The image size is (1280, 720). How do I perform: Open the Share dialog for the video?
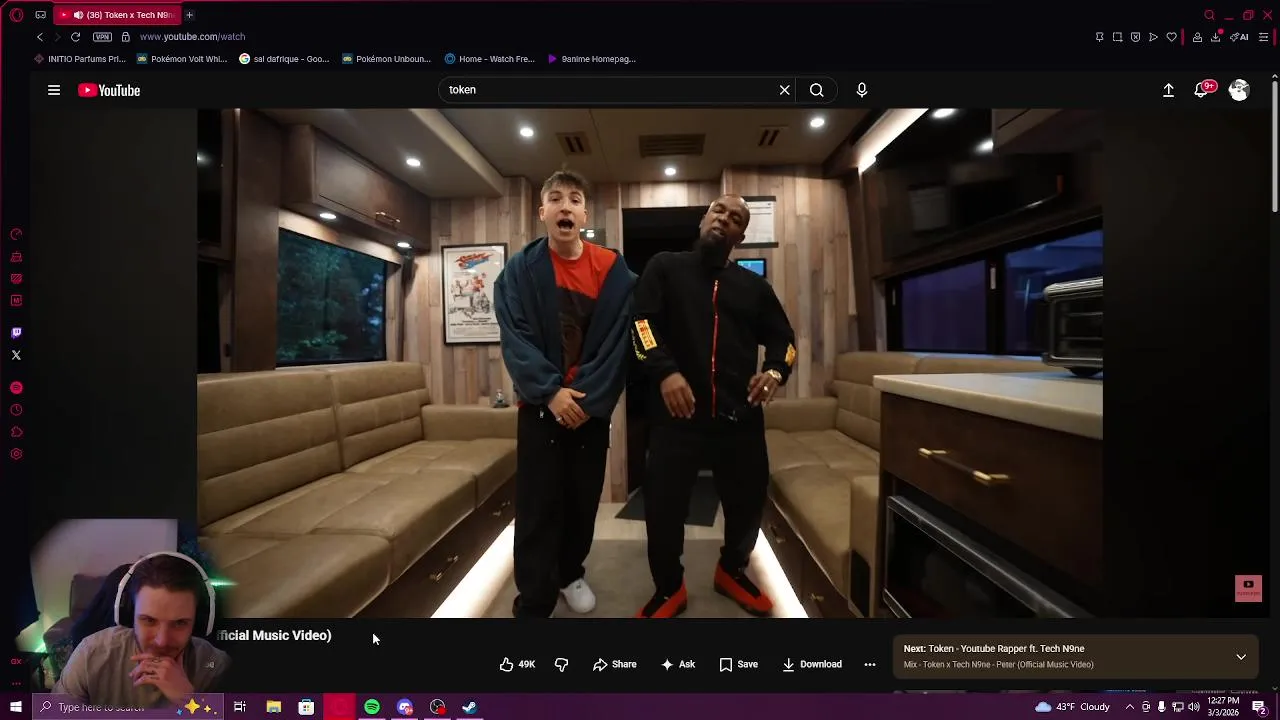click(x=614, y=665)
